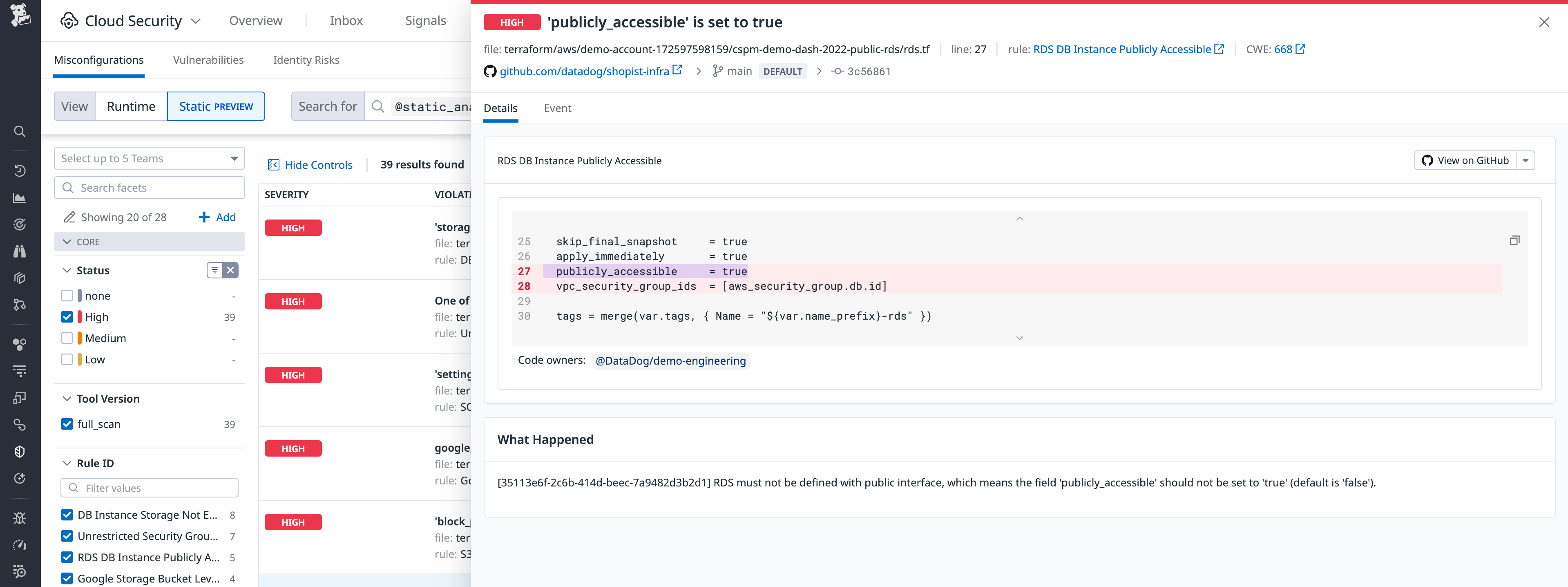Collapse the Rule ID facet section

[67, 463]
